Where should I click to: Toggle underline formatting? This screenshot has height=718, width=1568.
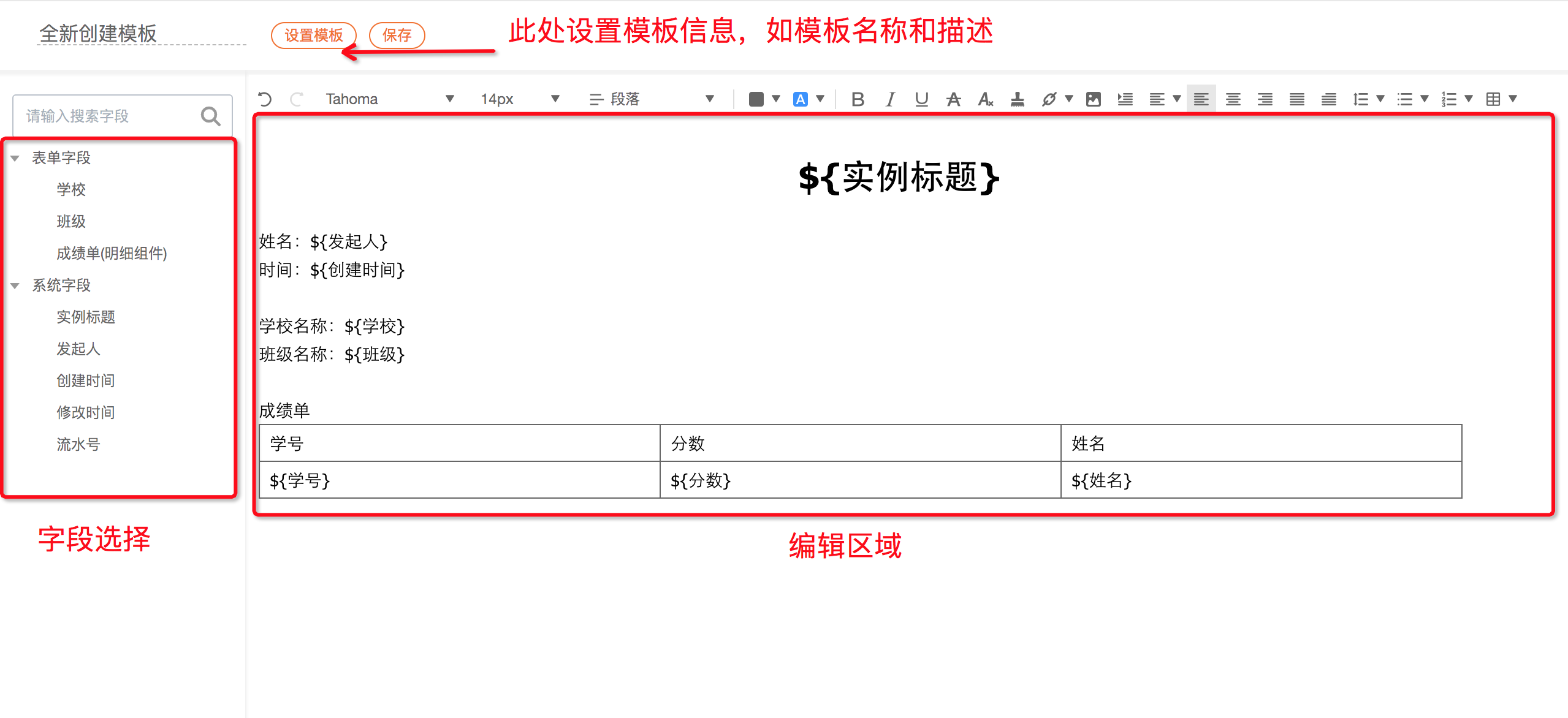[921, 99]
